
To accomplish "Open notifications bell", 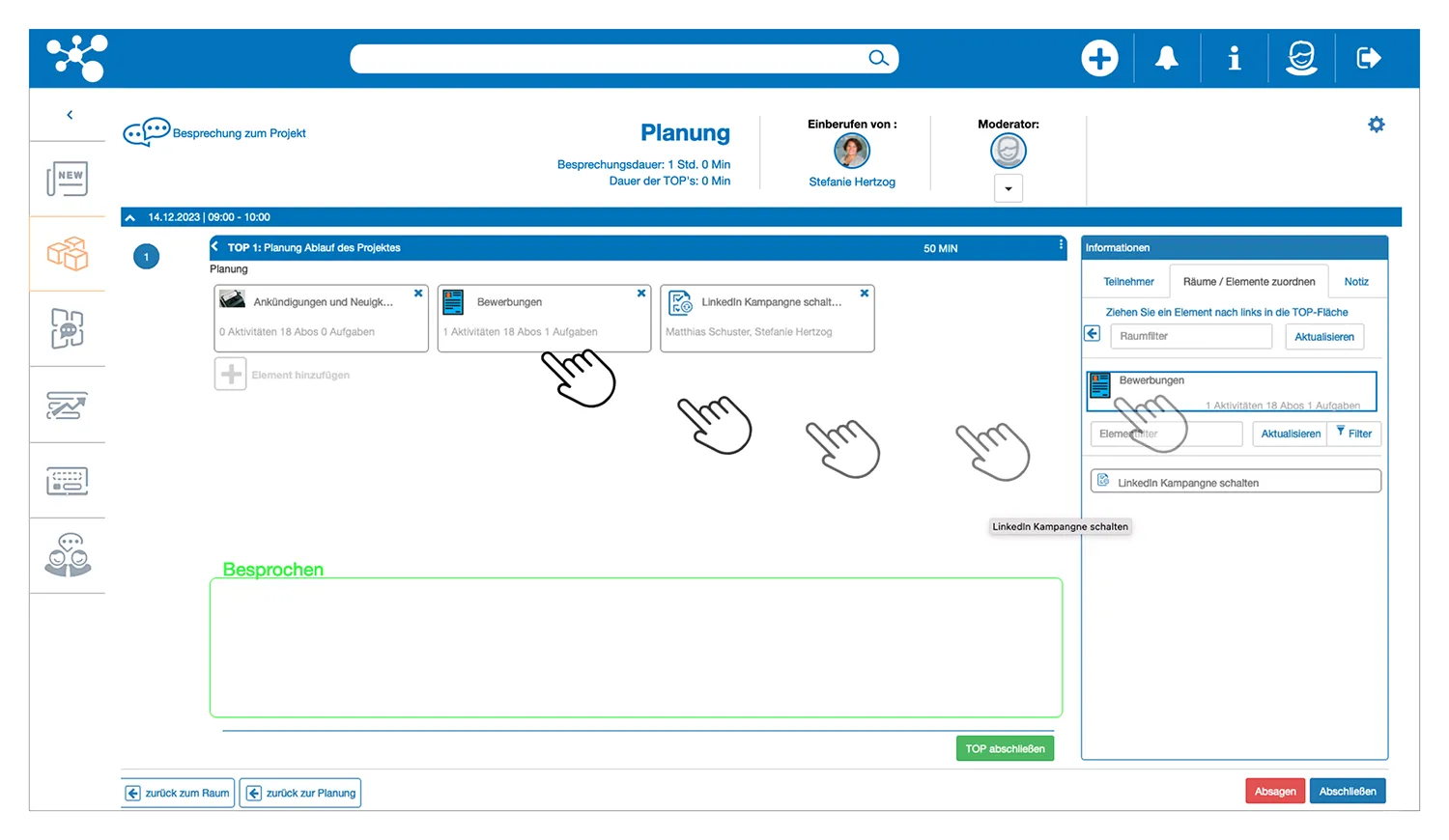I will tap(1167, 58).
